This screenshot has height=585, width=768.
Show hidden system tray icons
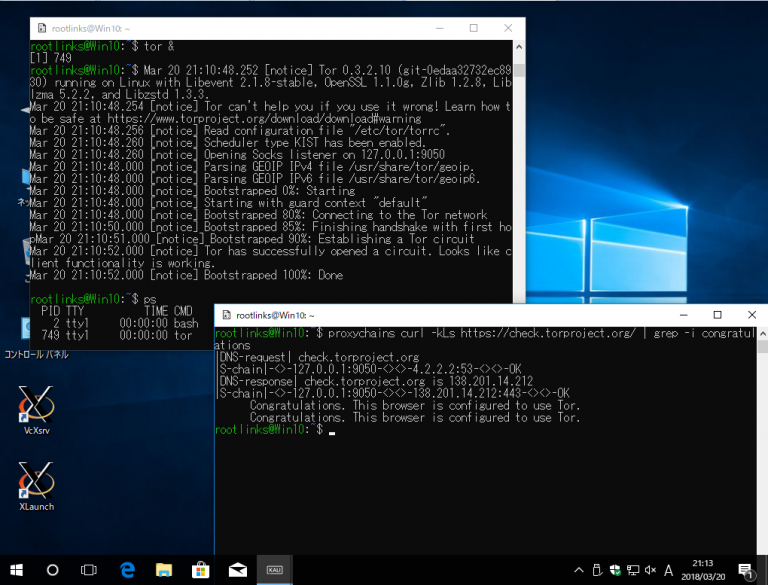pyautogui.click(x=579, y=570)
